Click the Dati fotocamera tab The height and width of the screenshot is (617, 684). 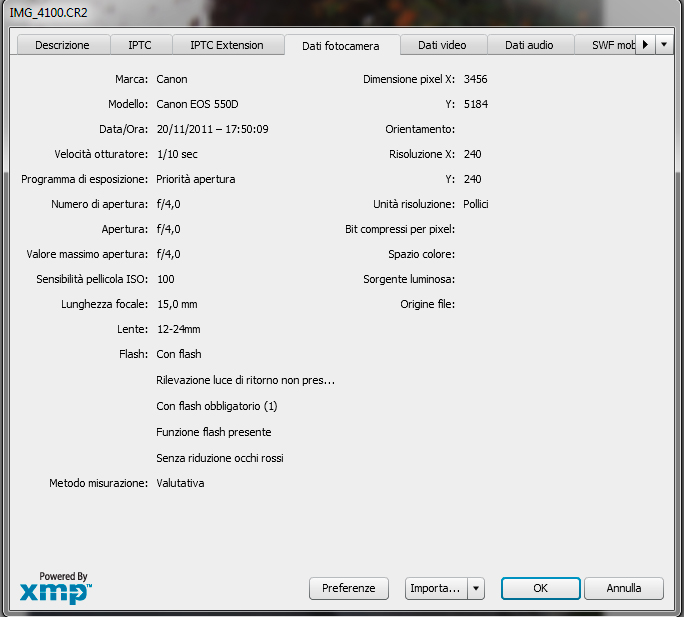pyautogui.click(x=342, y=45)
